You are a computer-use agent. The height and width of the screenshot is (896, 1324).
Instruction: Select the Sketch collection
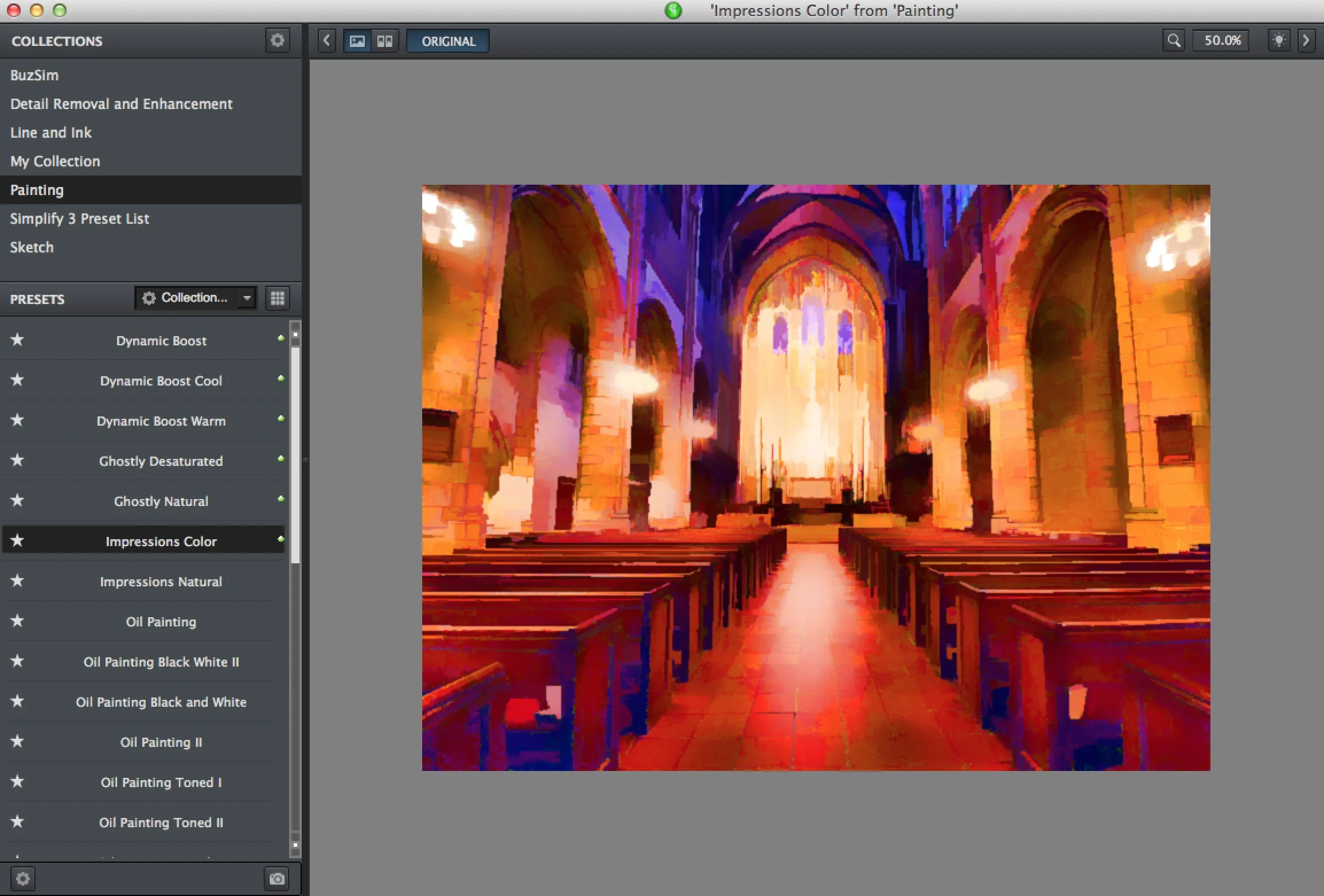[150, 247]
